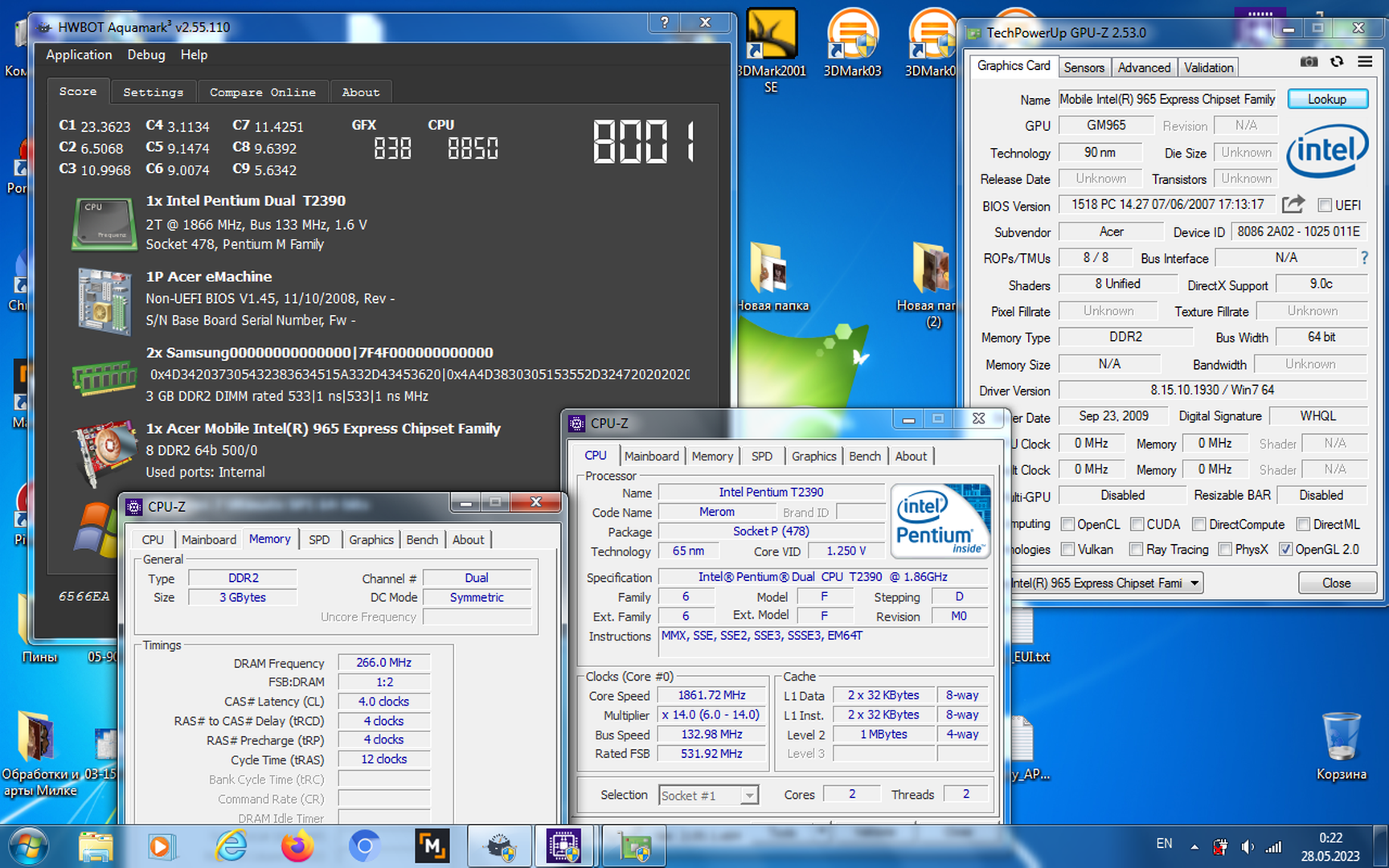This screenshot has height=868, width=1389.
Task: Click the Bus Interface question mark in GPU-Z
Action: (1364, 258)
